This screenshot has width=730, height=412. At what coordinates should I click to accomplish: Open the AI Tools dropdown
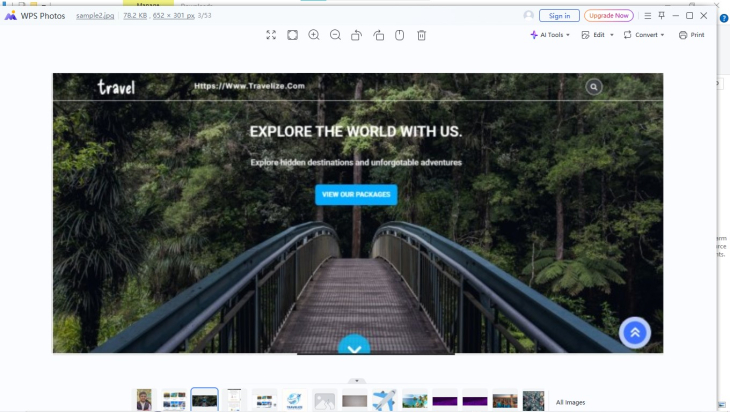[x=550, y=35]
